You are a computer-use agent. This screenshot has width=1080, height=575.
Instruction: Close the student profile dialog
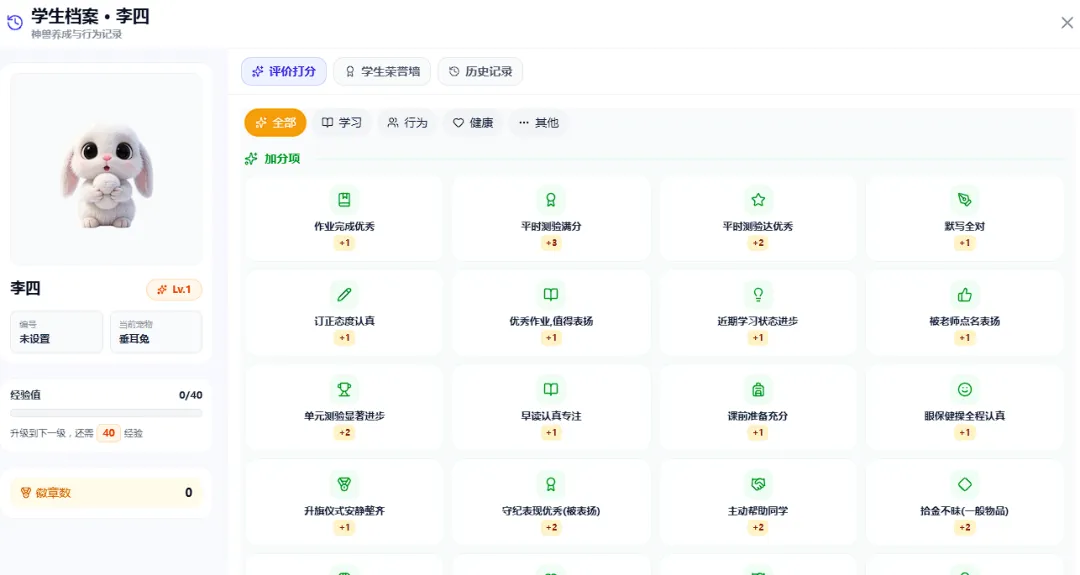point(1067,23)
